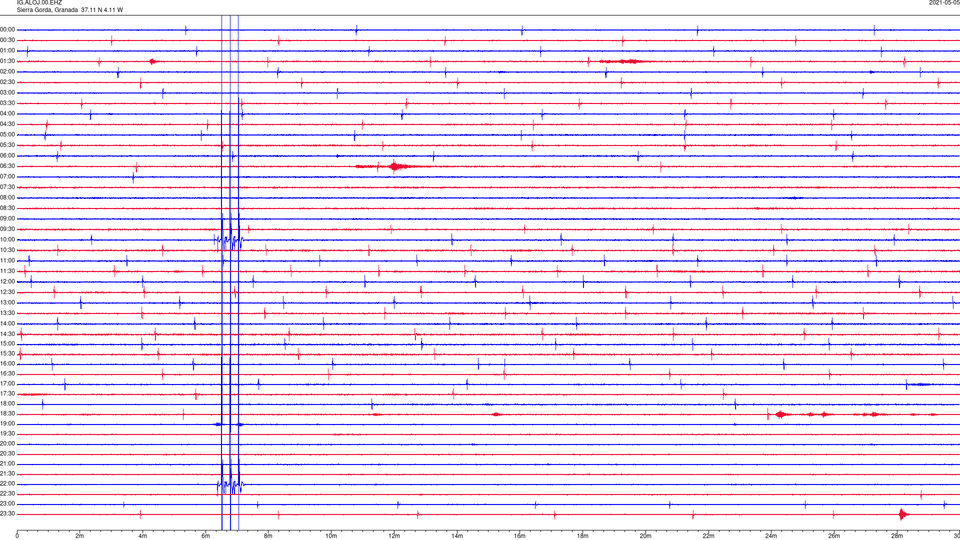Image resolution: width=960 pixels, height=540 pixels.
Task: Select the 05:30 trace time label
Action: [x=8, y=145]
